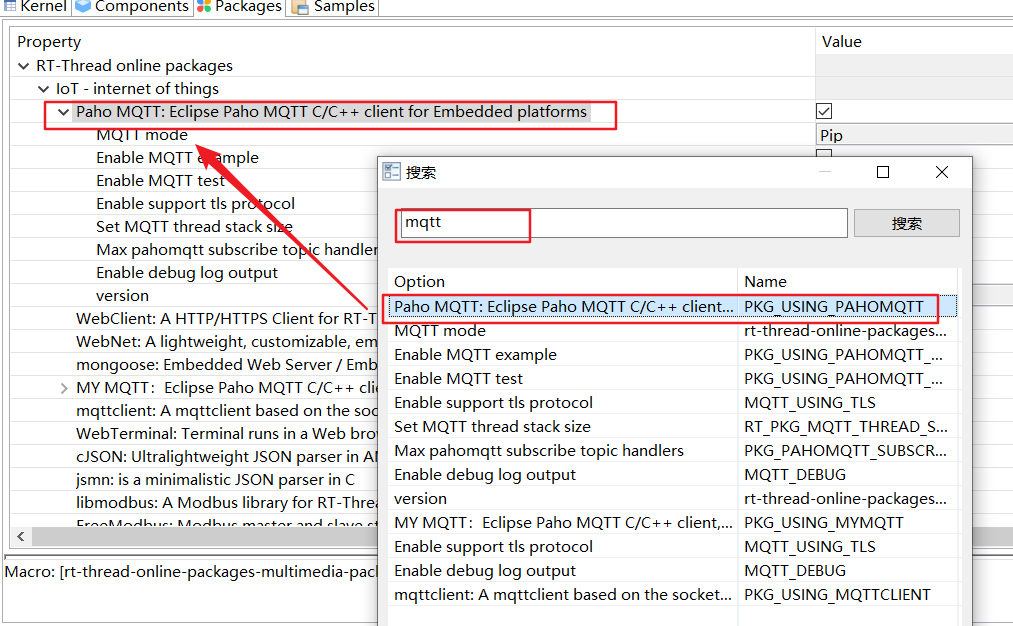Select Max pahomqtt subscribe topic handler in Property tree
Screen dimensions: 1013x626
[x=237, y=250]
